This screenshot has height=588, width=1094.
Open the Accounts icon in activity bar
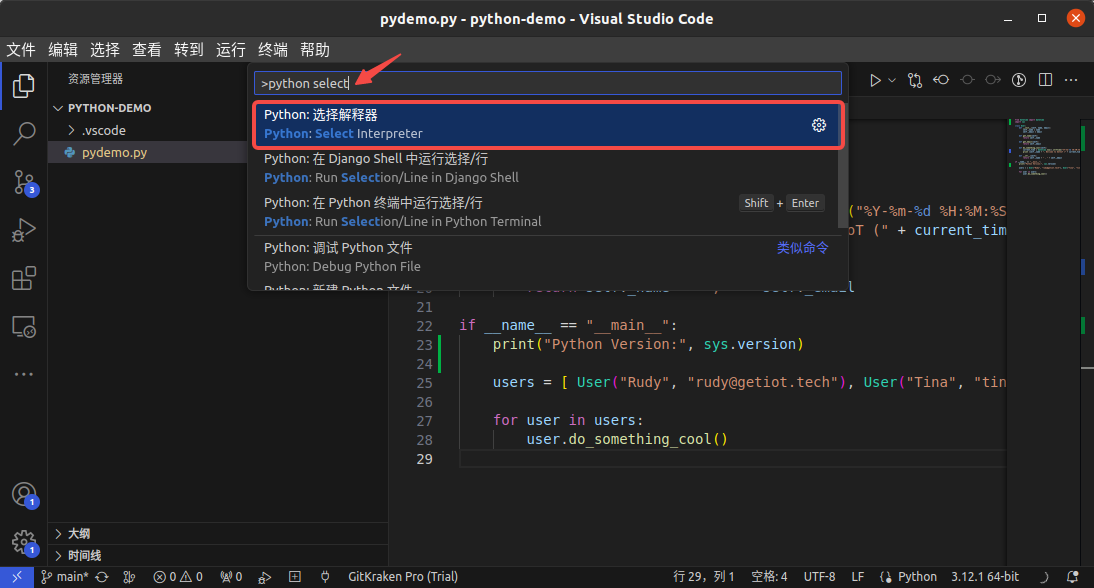[23, 495]
